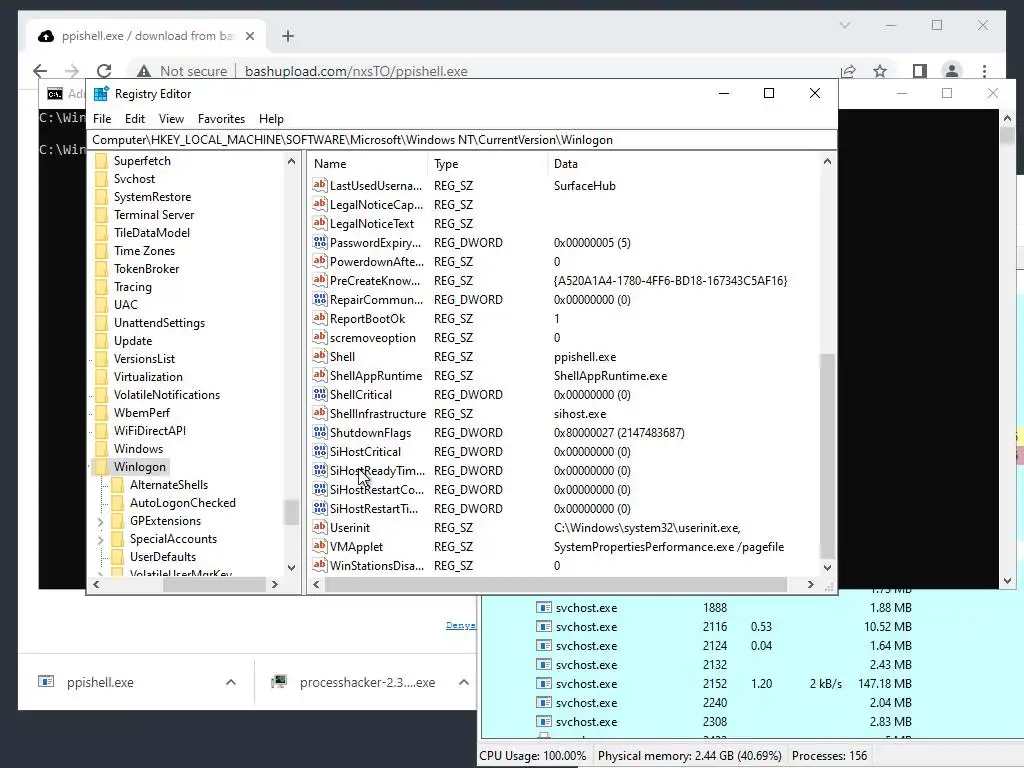Select the VMApplet value icon
Viewport: 1024px width, 768px height.
[319, 546]
